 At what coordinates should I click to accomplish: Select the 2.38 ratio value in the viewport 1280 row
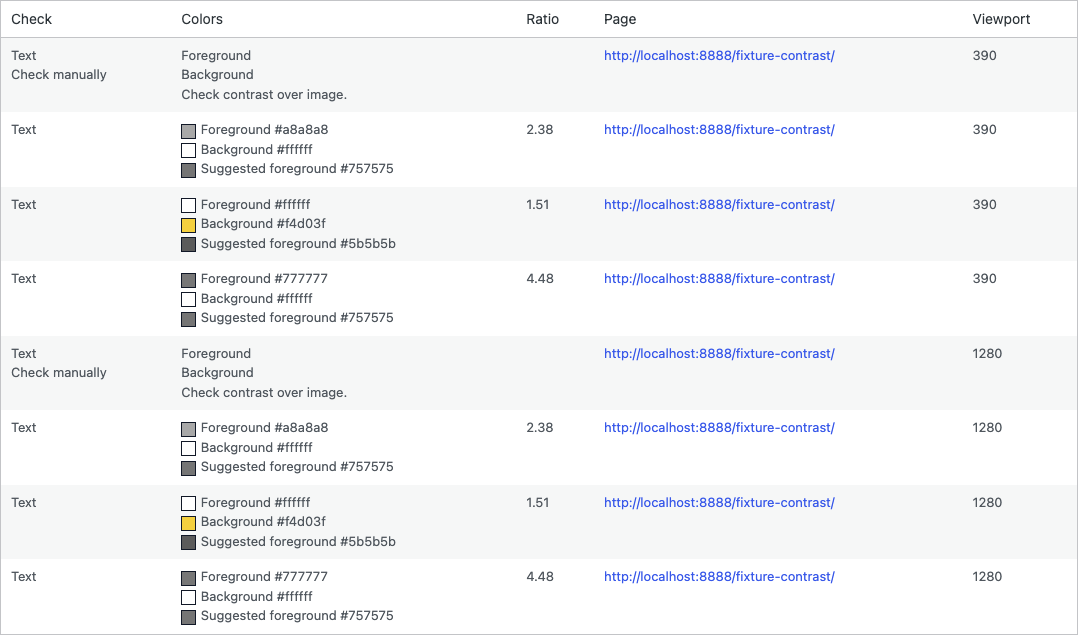tap(540, 428)
